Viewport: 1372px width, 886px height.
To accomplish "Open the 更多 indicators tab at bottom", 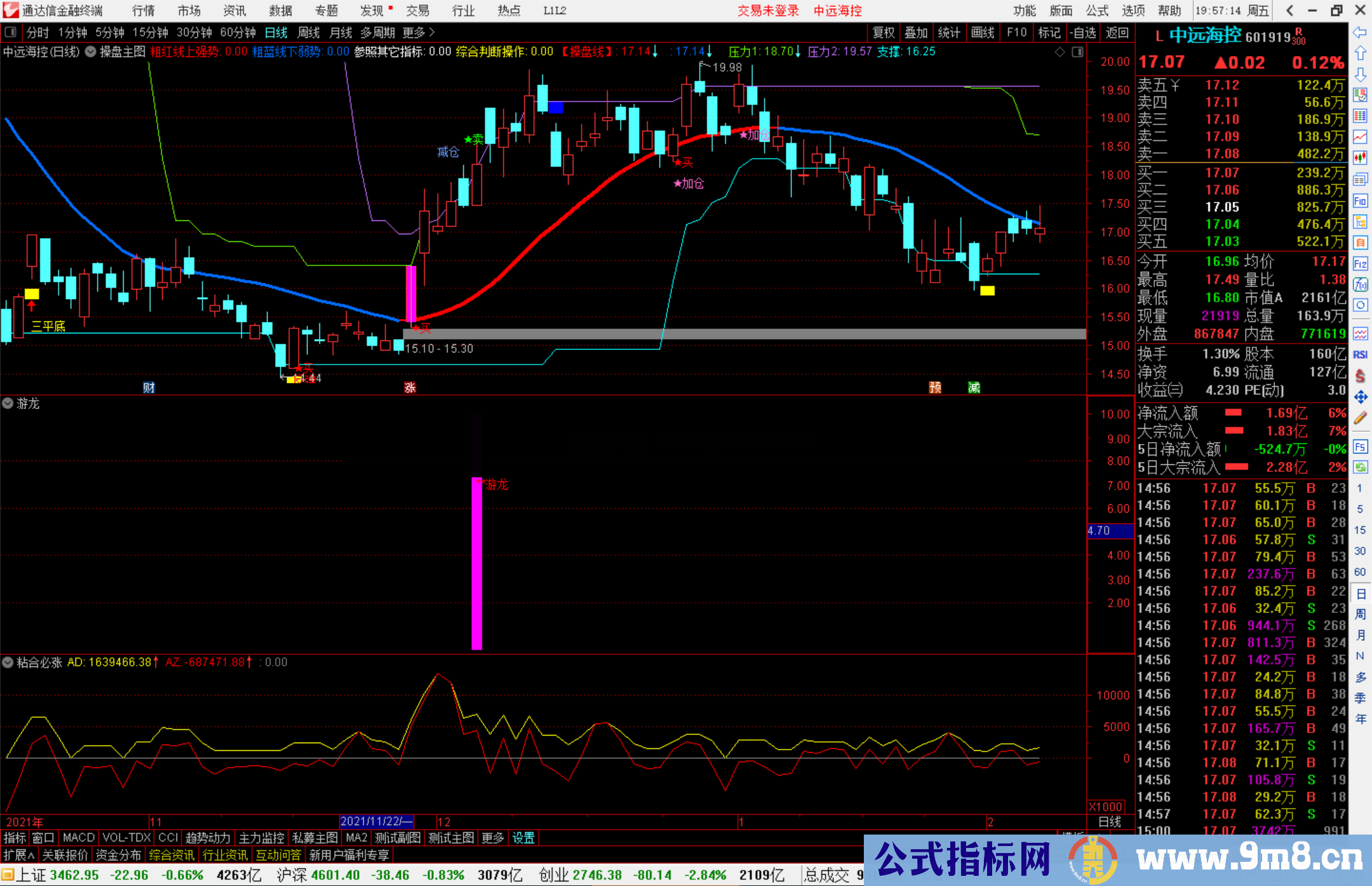I will point(492,838).
